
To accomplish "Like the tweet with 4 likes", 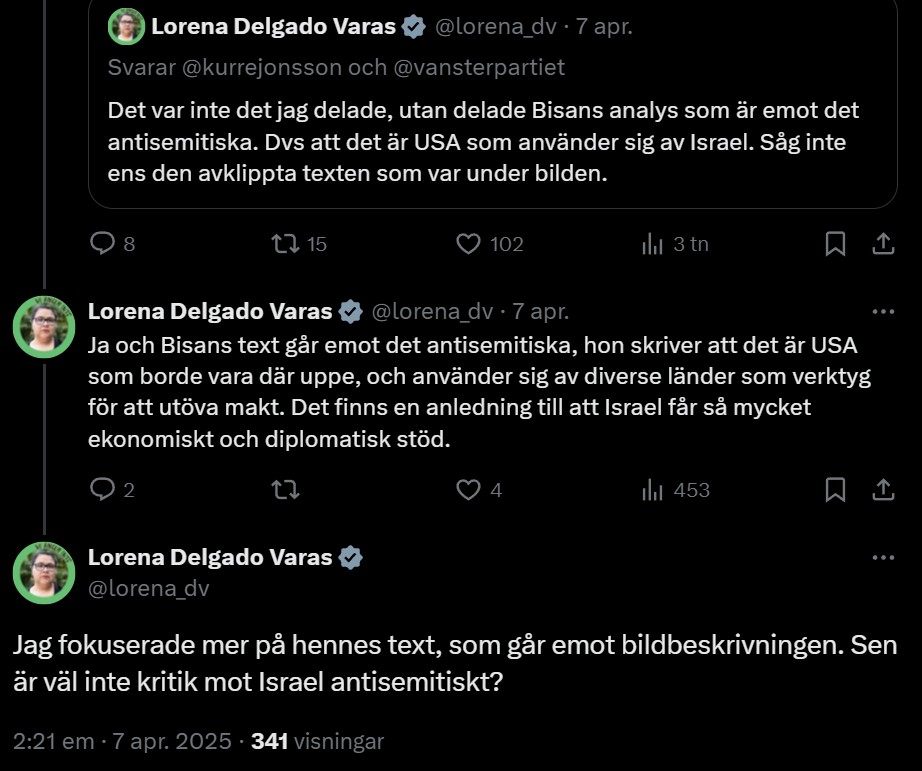I will click(469, 489).
